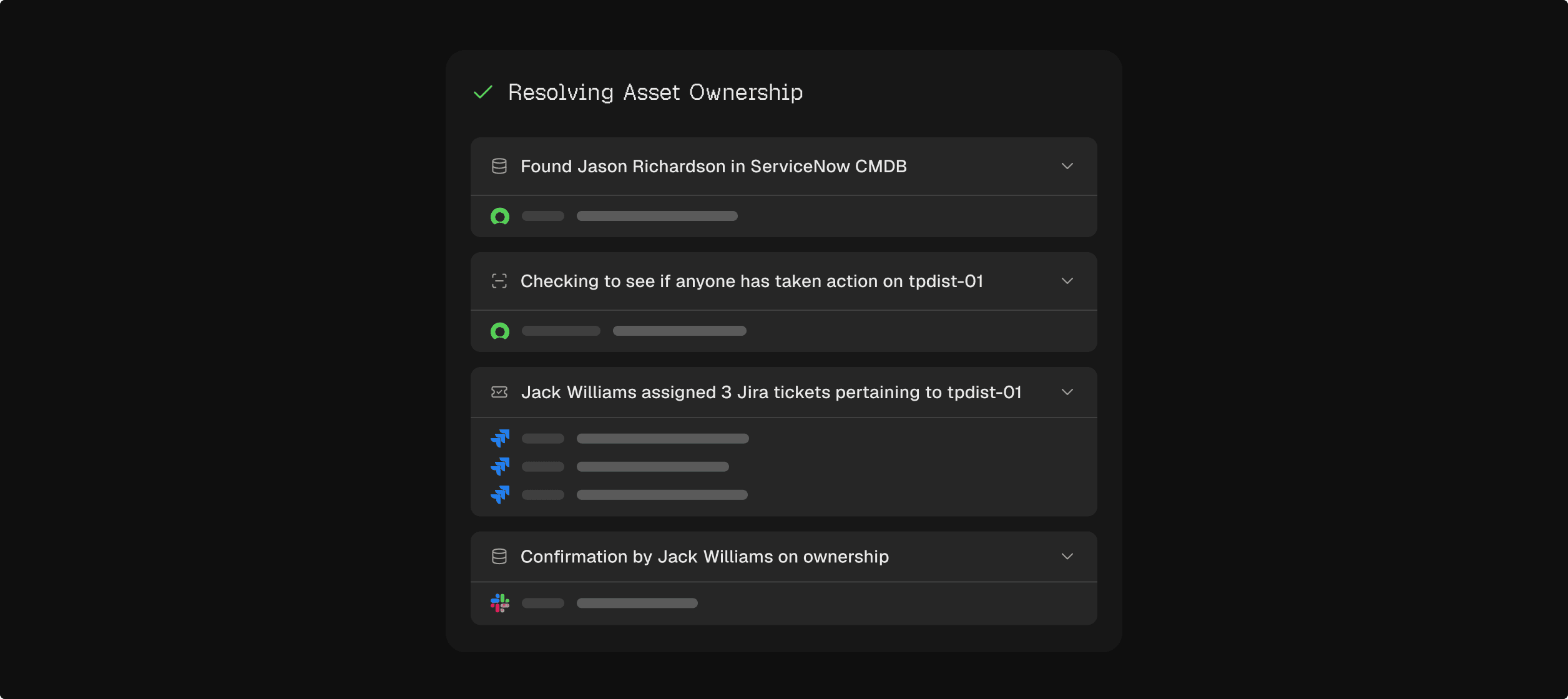Click database icon beside Confirmation by Jack Williams
Viewport: 1568px width, 699px height.
[499, 556]
